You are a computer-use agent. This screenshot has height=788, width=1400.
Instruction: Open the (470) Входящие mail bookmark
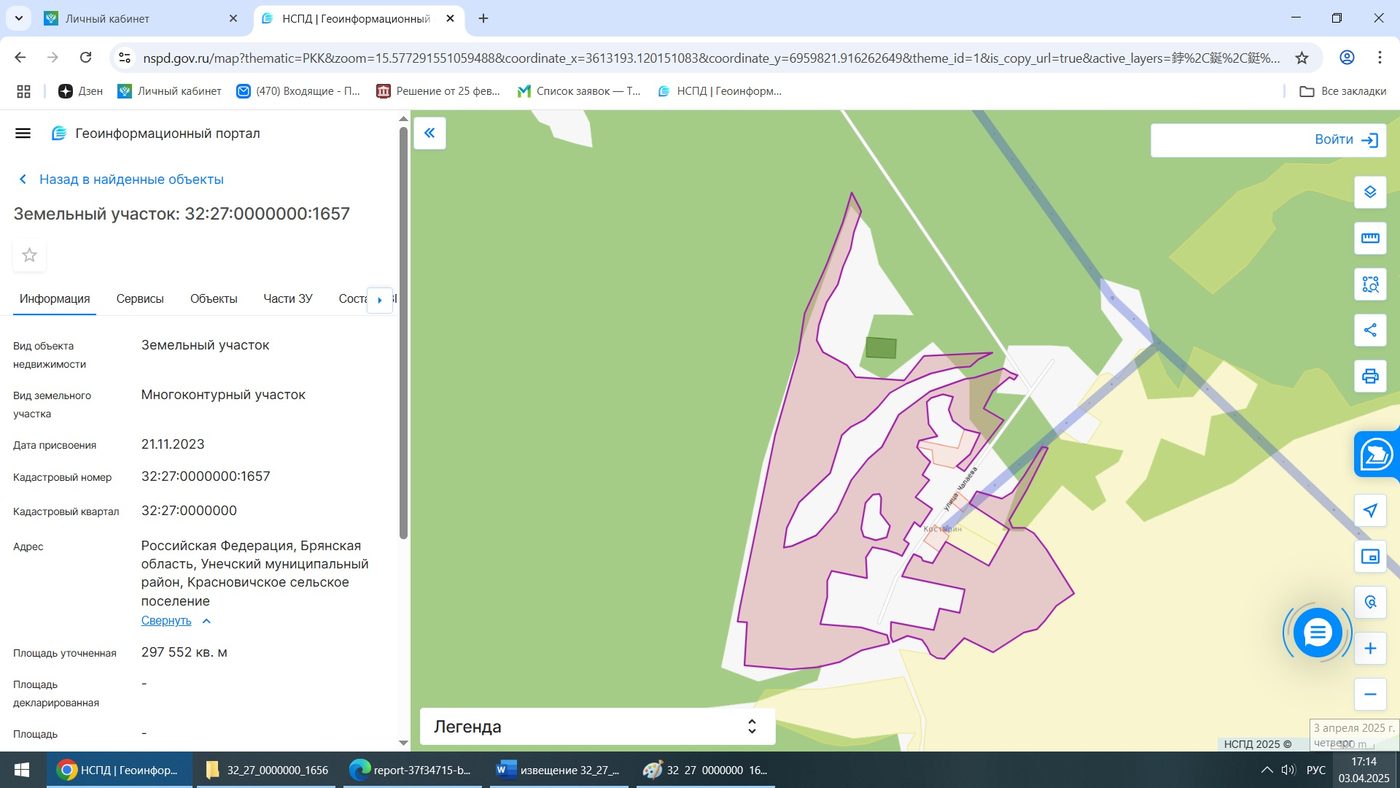click(298, 91)
